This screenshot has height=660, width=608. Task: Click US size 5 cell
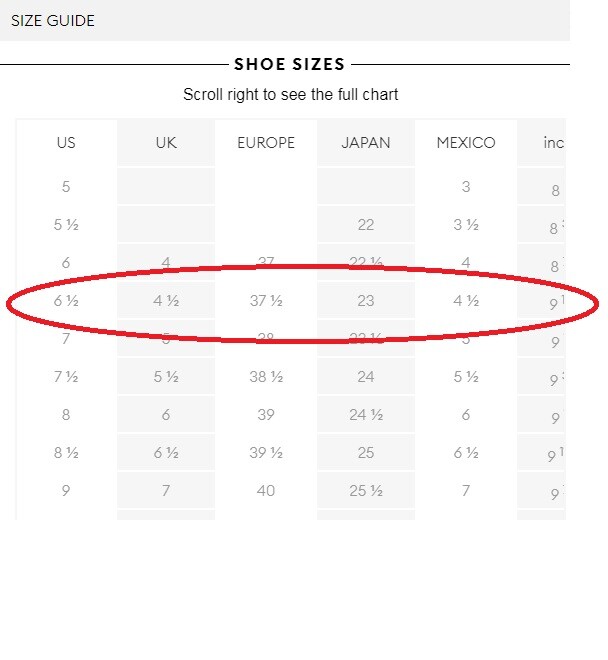pos(66,187)
